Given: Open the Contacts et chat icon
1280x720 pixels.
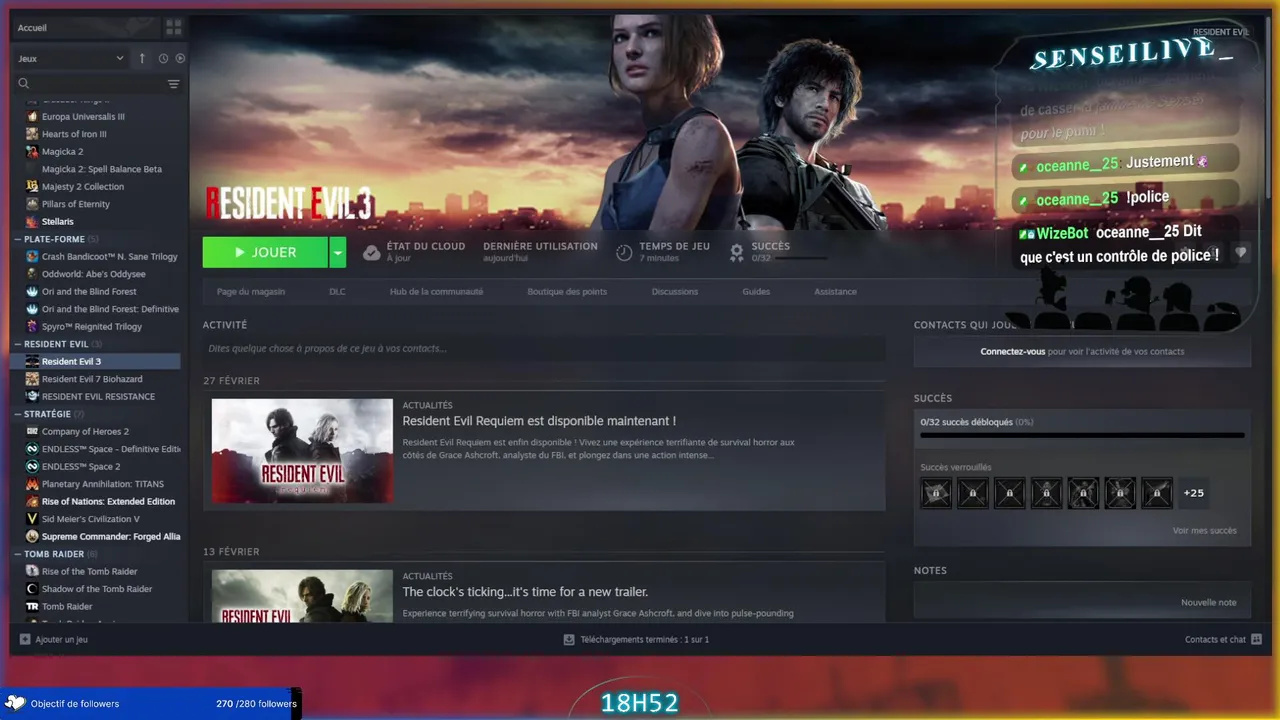Looking at the screenshot, I should [1257, 639].
